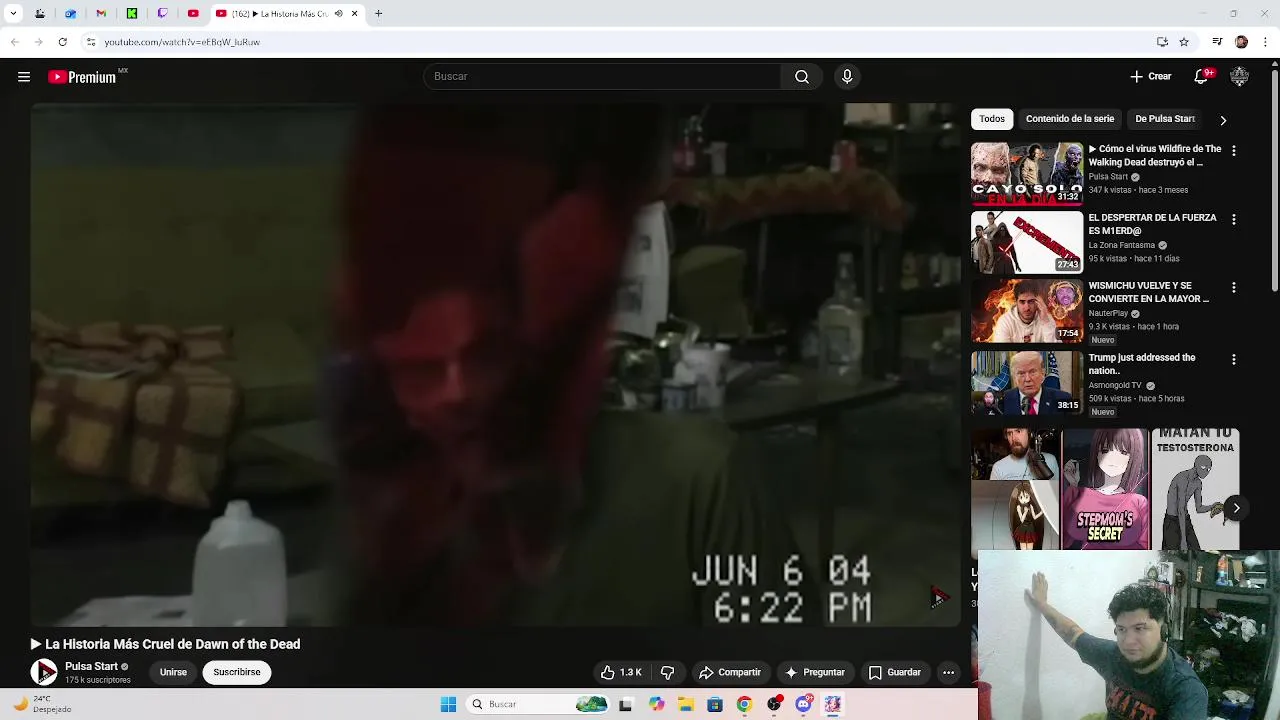Click the search magnifier button
The height and width of the screenshot is (720, 1280).
(802, 77)
